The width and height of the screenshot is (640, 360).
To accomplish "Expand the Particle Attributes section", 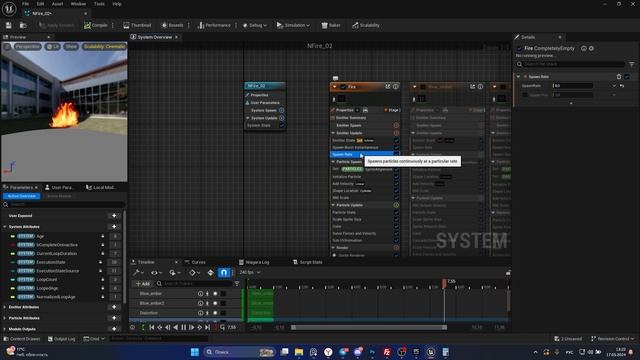I will click(5, 318).
